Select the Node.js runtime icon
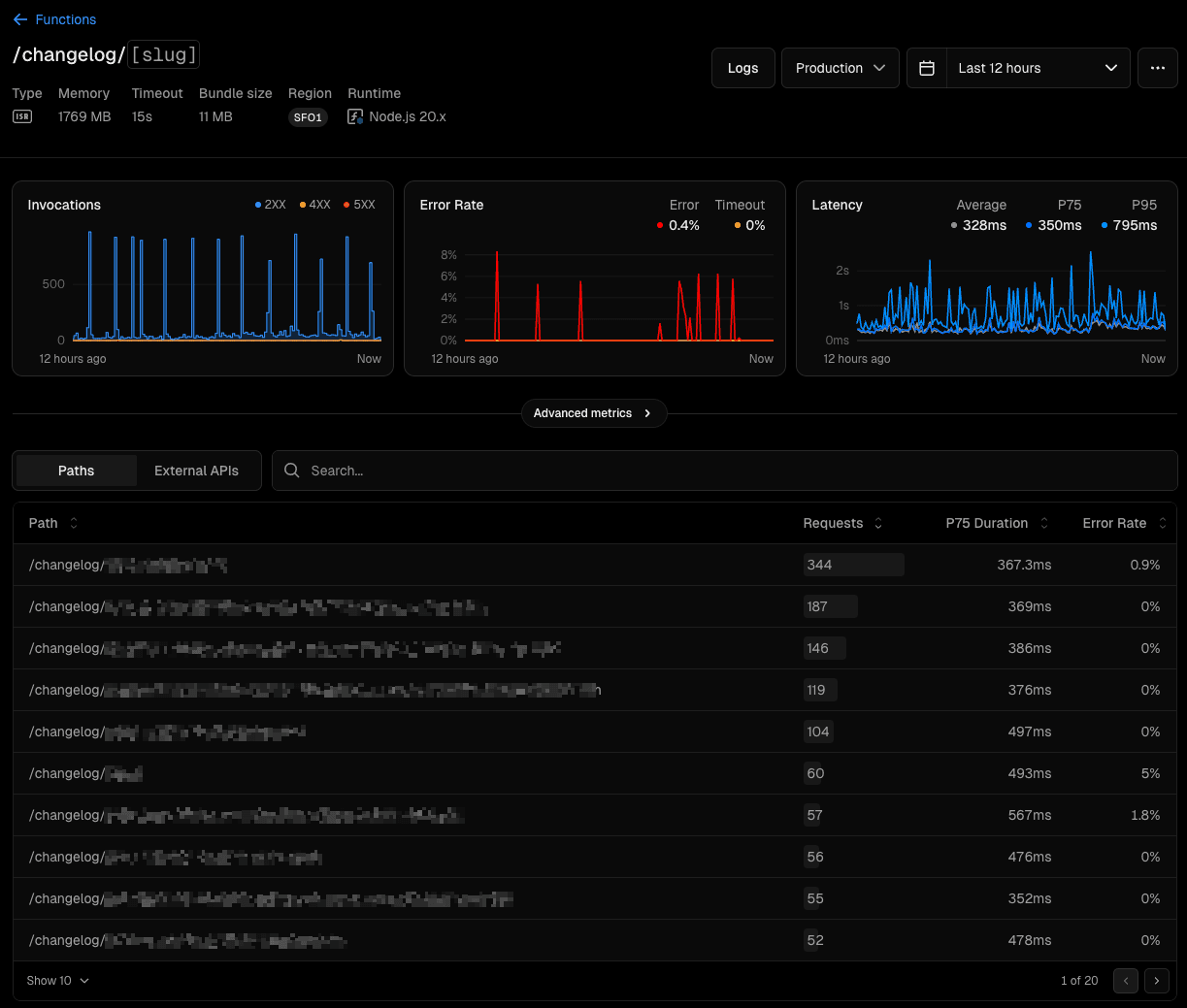This screenshot has width=1187, height=1008. coord(355,116)
